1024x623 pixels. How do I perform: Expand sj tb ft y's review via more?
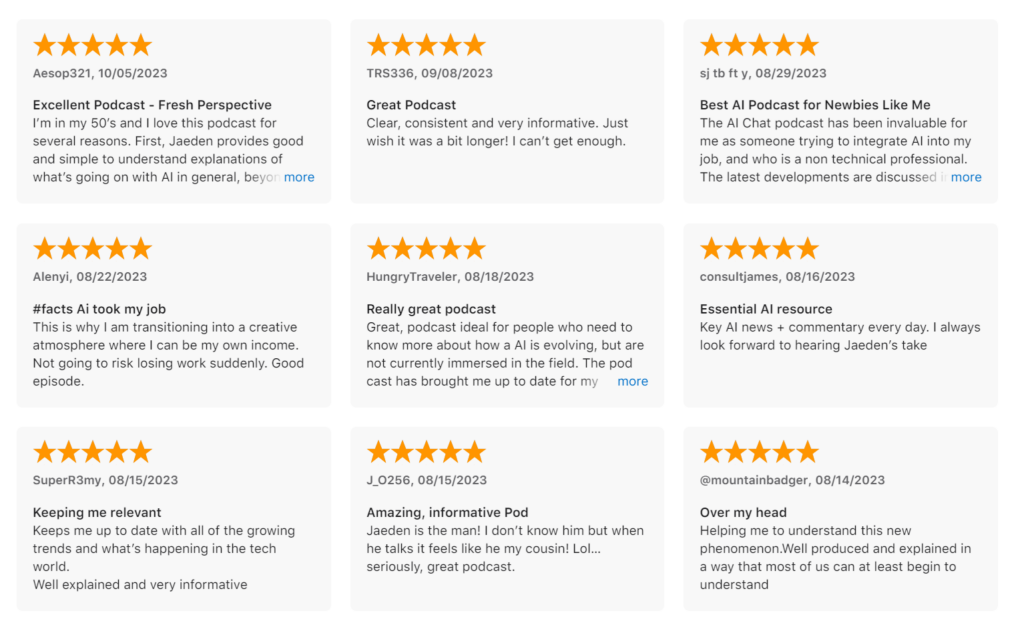point(966,177)
